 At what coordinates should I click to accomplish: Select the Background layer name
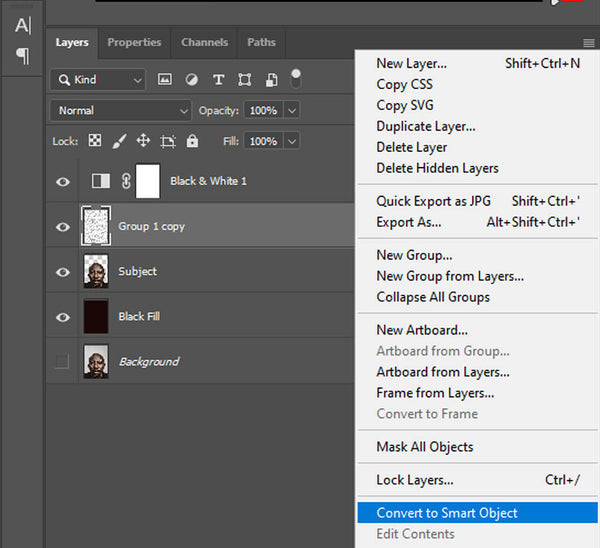(x=149, y=362)
